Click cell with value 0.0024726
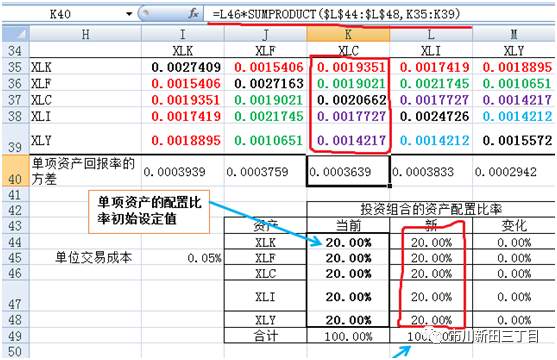Screen dimensions: 557x360 (x=431, y=116)
